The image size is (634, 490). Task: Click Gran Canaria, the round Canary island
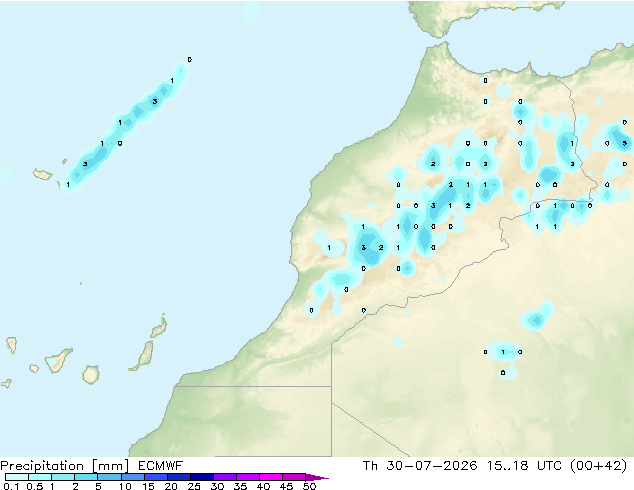point(91,374)
